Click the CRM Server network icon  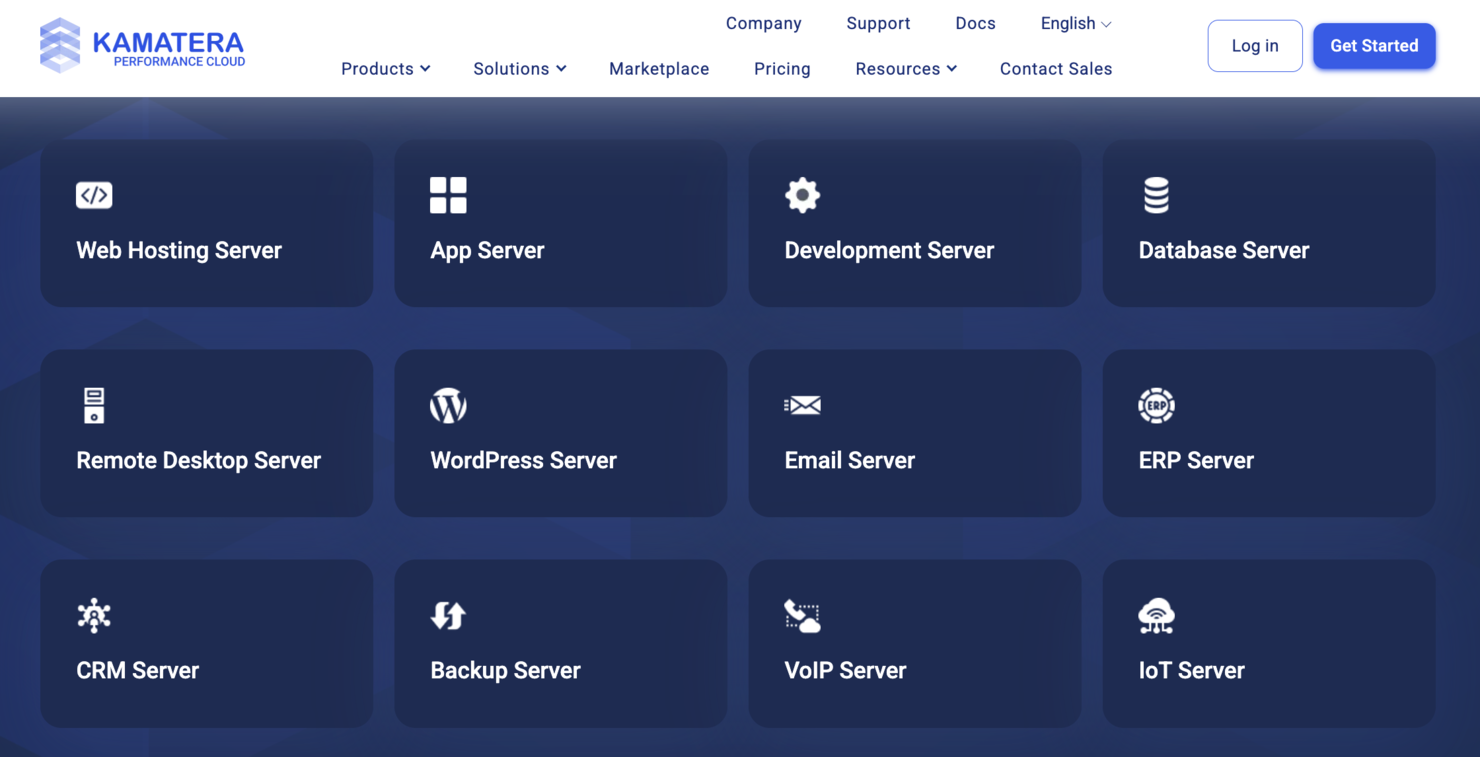[94, 615]
